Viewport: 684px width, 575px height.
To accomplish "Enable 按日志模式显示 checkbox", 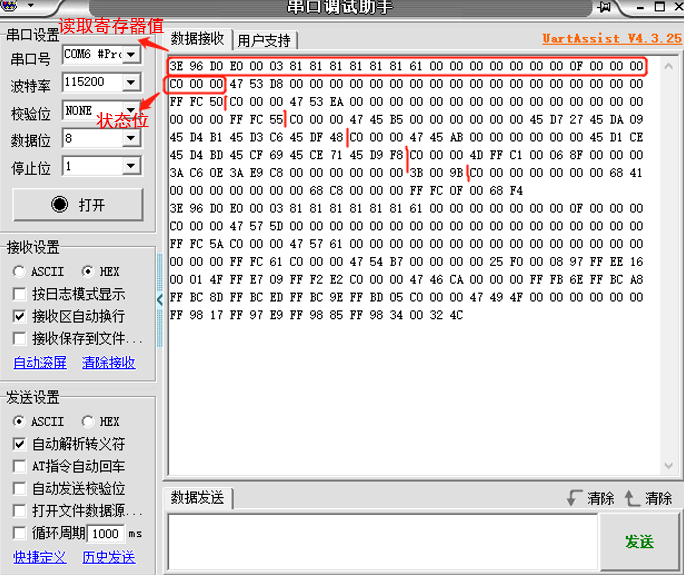I will pyautogui.click(x=19, y=294).
